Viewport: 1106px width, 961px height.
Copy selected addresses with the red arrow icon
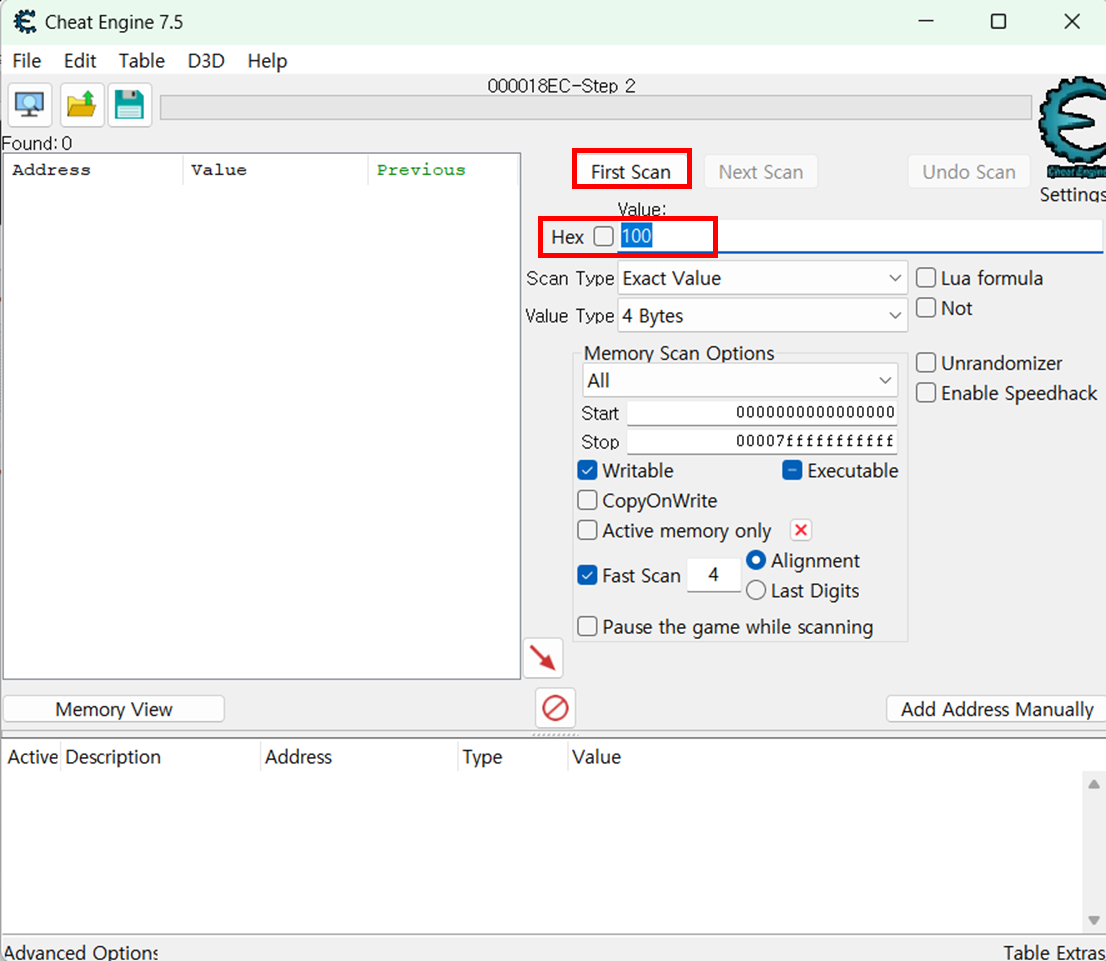click(543, 658)
